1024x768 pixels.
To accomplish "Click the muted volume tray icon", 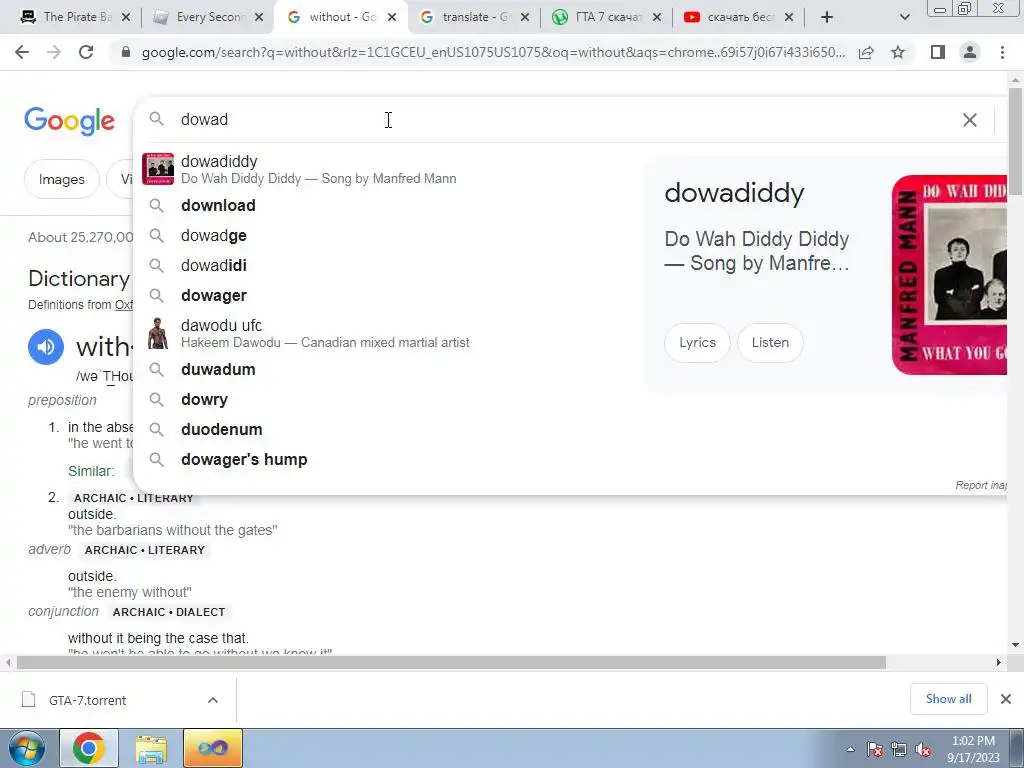I will pos(923,750).
